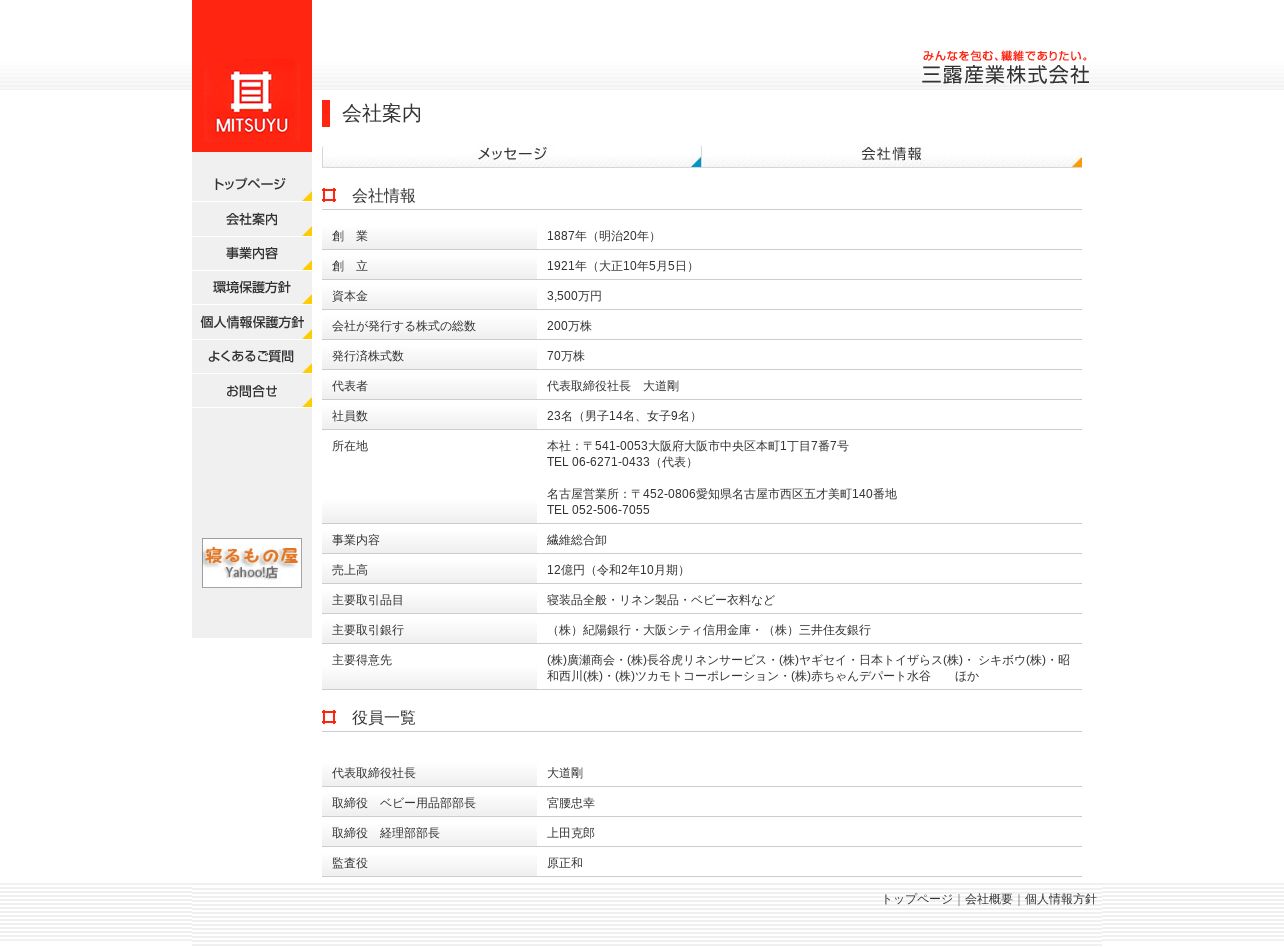Image resolution: width=1284 pixels, height=947 pixels.
Task: Open the 寝るもの屋 Yahoo!店 banner
Action: click(252, 563)
